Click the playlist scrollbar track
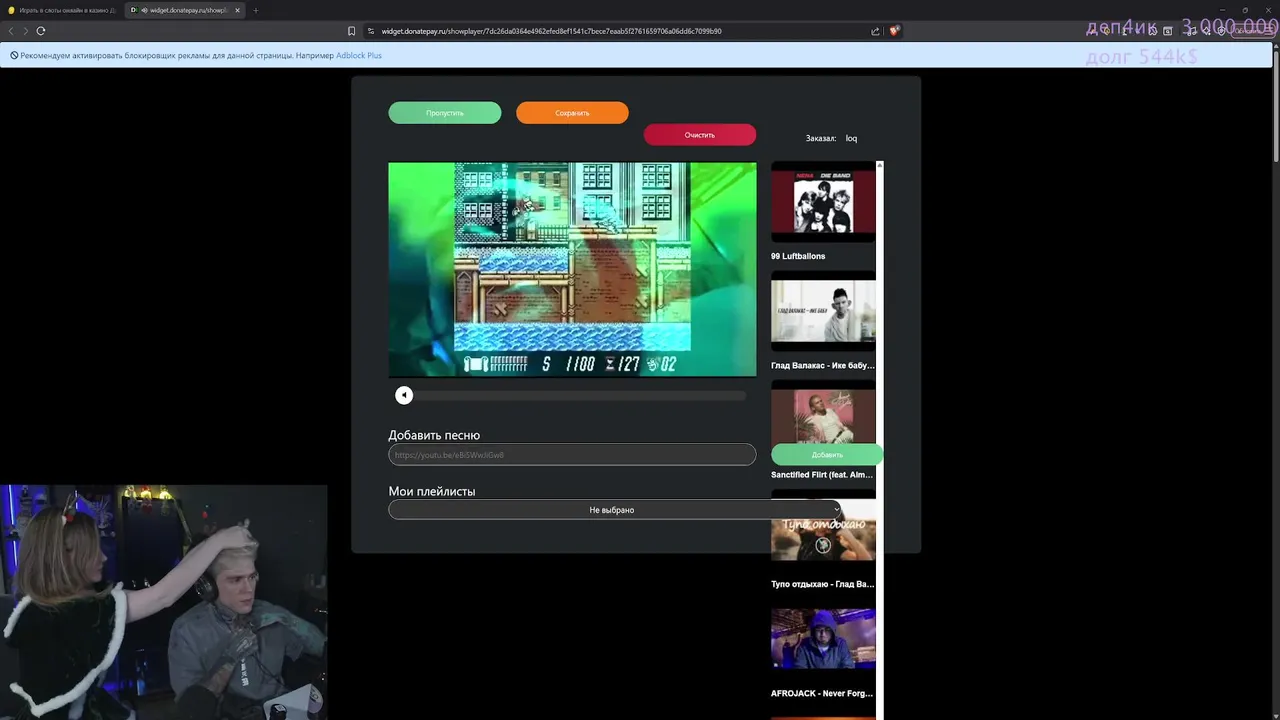Viewport: 1280px width, 720px height. pyautogui.click(x=880, y=440)
